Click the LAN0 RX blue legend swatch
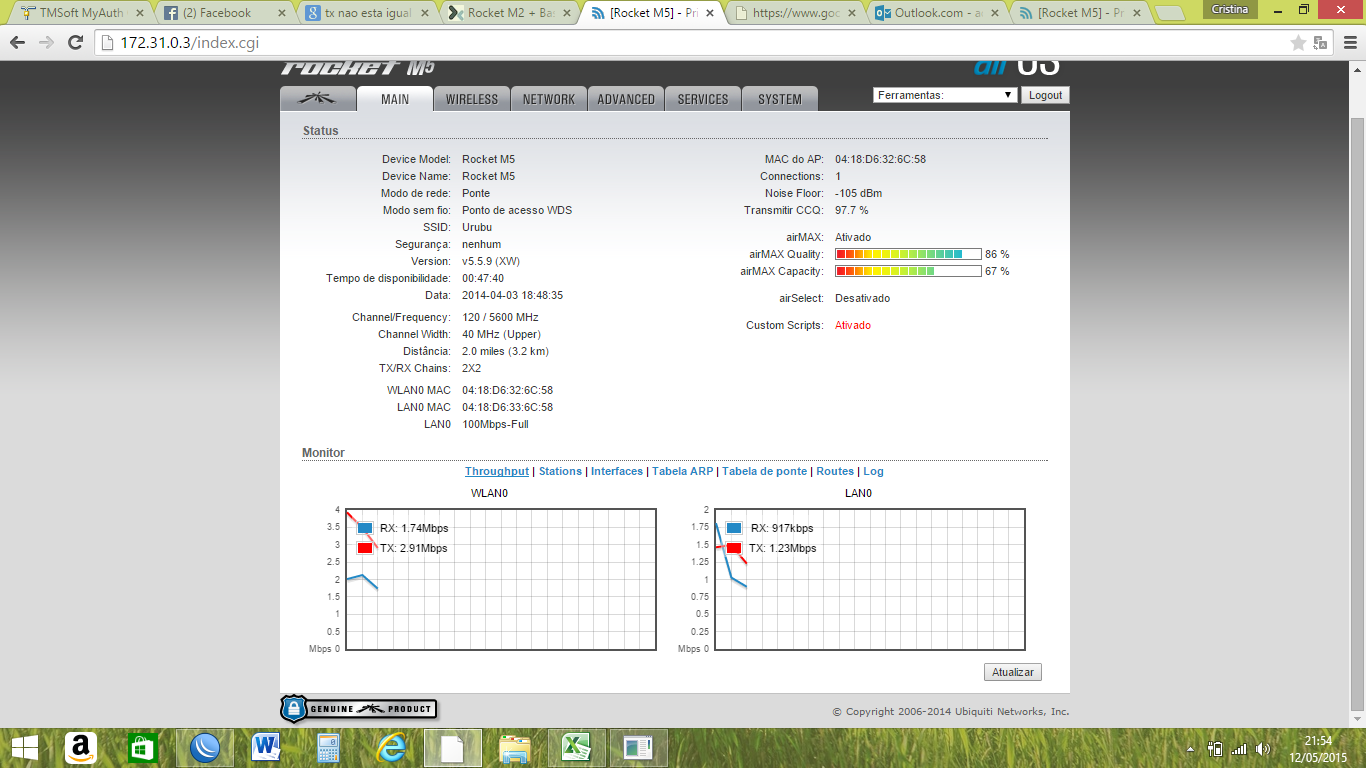1366x768 pixels. coord(734,528)
